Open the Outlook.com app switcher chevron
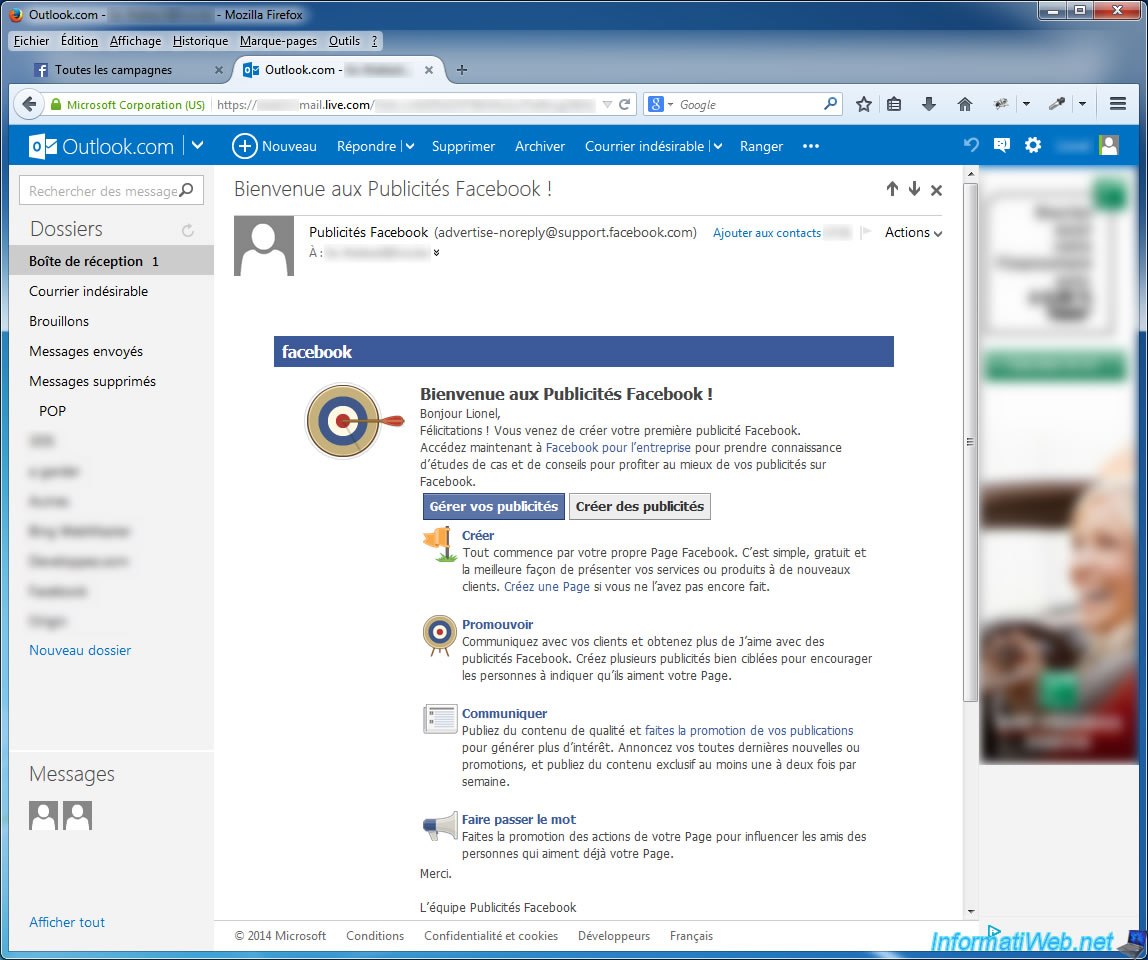 (x=198, y=146)
